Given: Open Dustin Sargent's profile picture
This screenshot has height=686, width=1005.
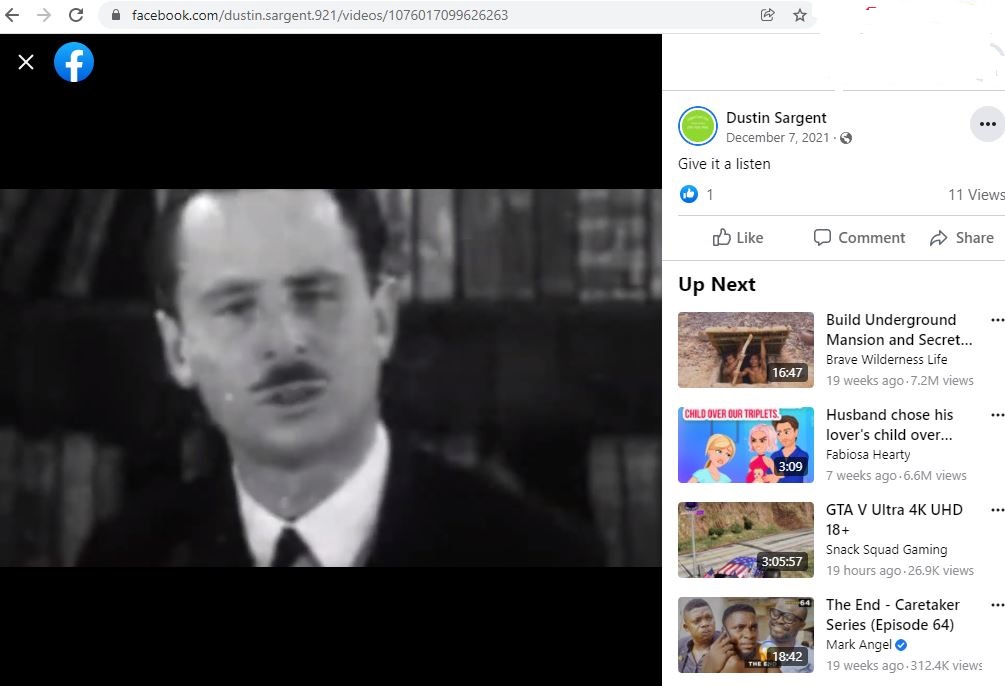Looking at the screenshot, I should (697, 126).
